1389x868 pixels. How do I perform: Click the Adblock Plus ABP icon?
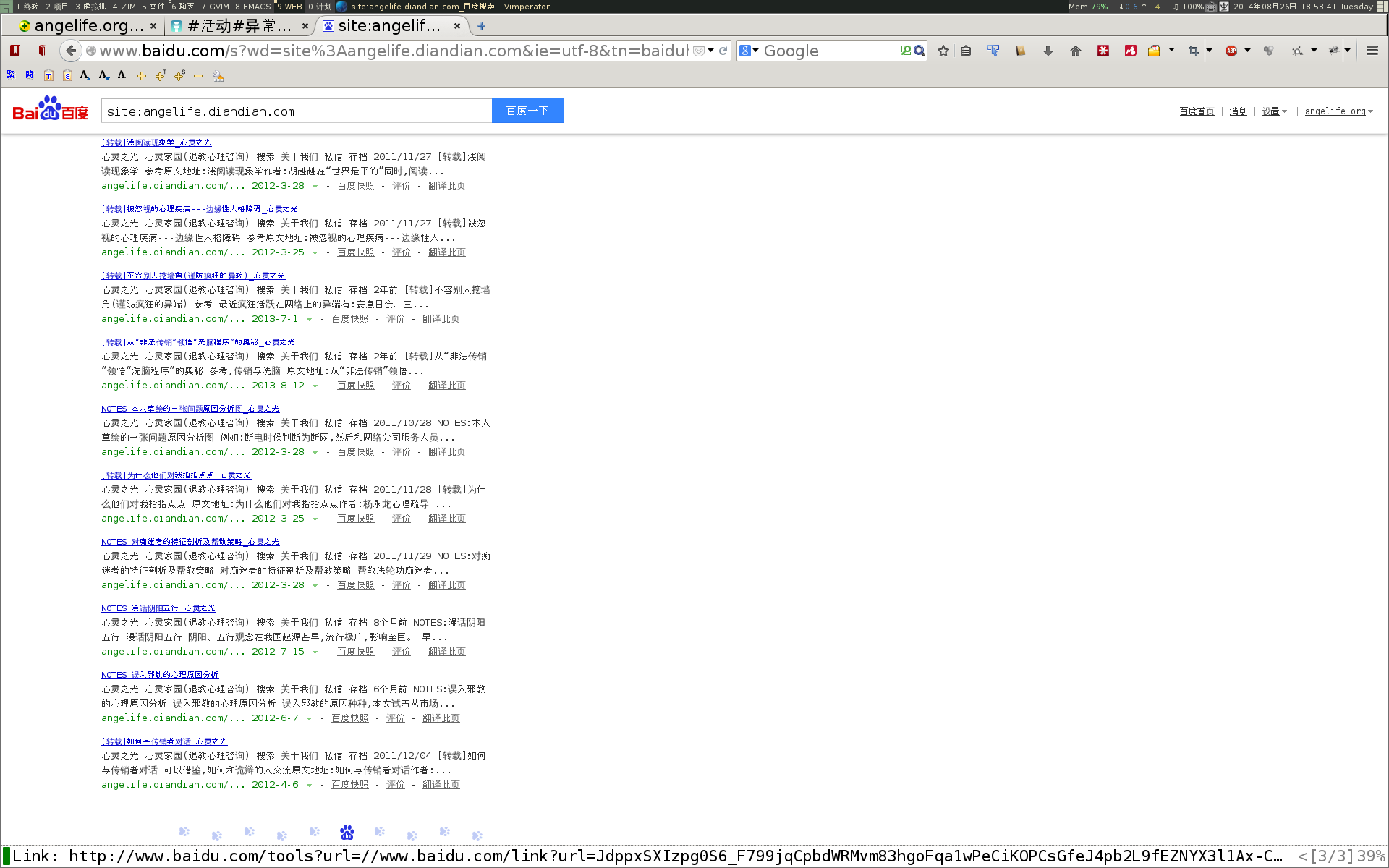coord(1231,51)
